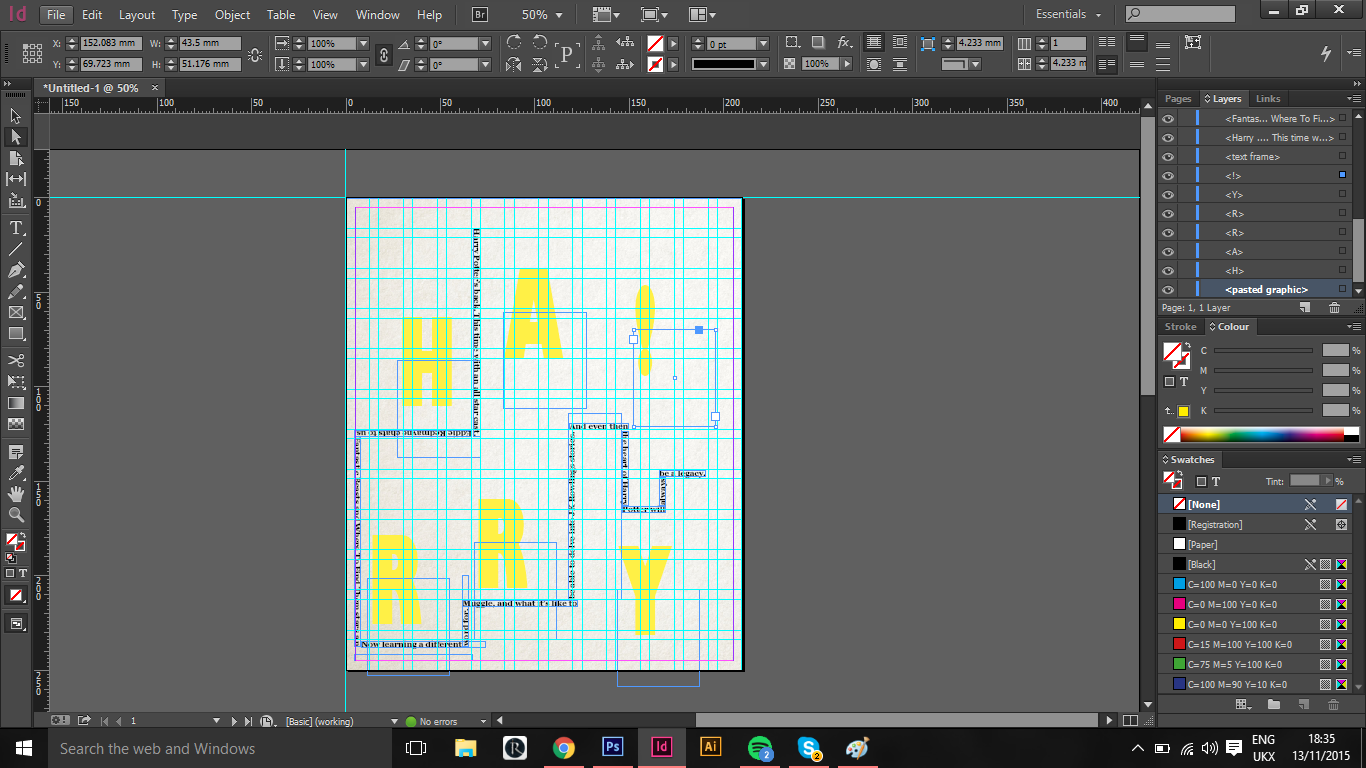This screenshot has width=1366, height=768.
Task: Open Adobe Bridge using the Br icon
Action: pyautogui.click(x=479, y=15)
